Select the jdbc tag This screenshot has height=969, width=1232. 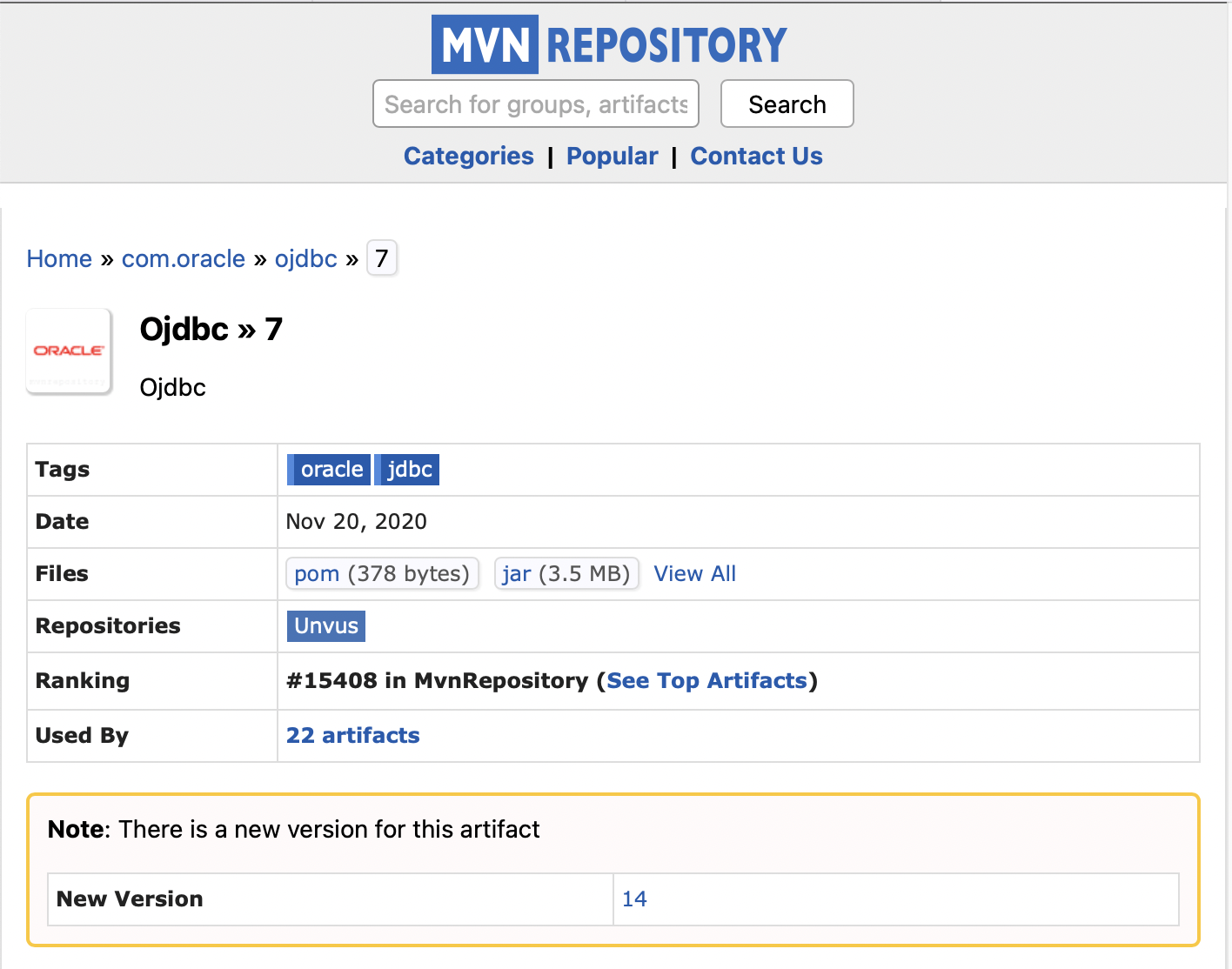[407, 470]
